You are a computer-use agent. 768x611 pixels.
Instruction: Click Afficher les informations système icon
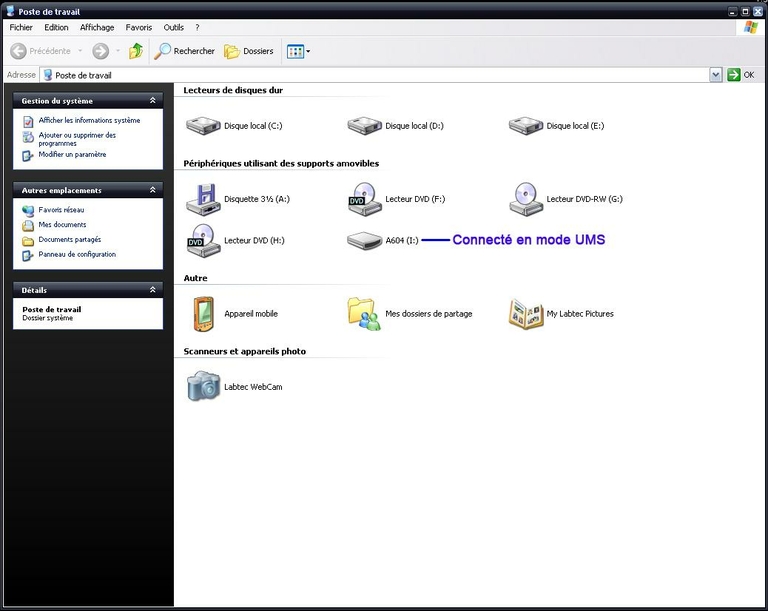tap(28, 121)
